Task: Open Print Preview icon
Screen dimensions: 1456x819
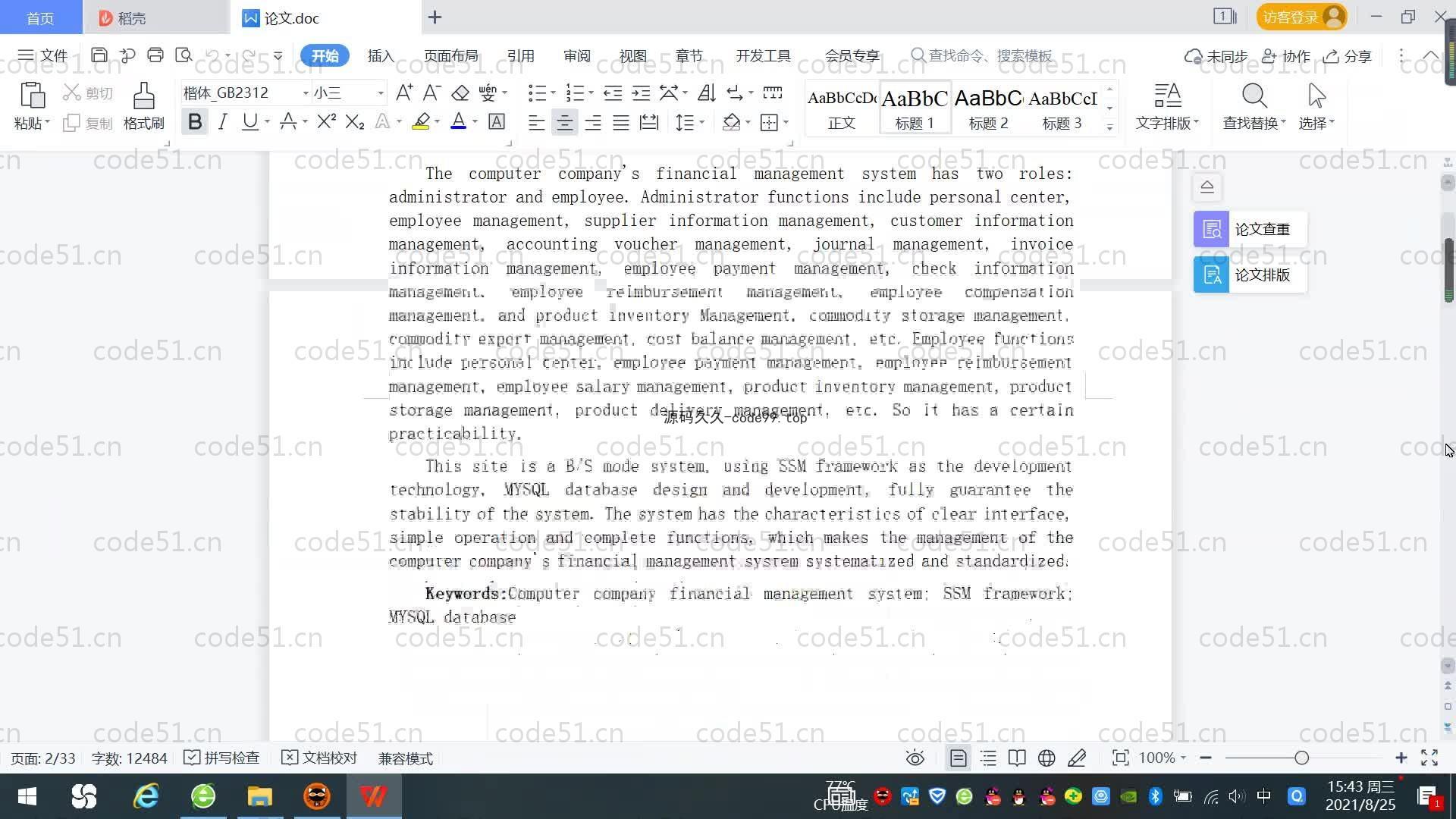Action: click(x=184, y=55)
